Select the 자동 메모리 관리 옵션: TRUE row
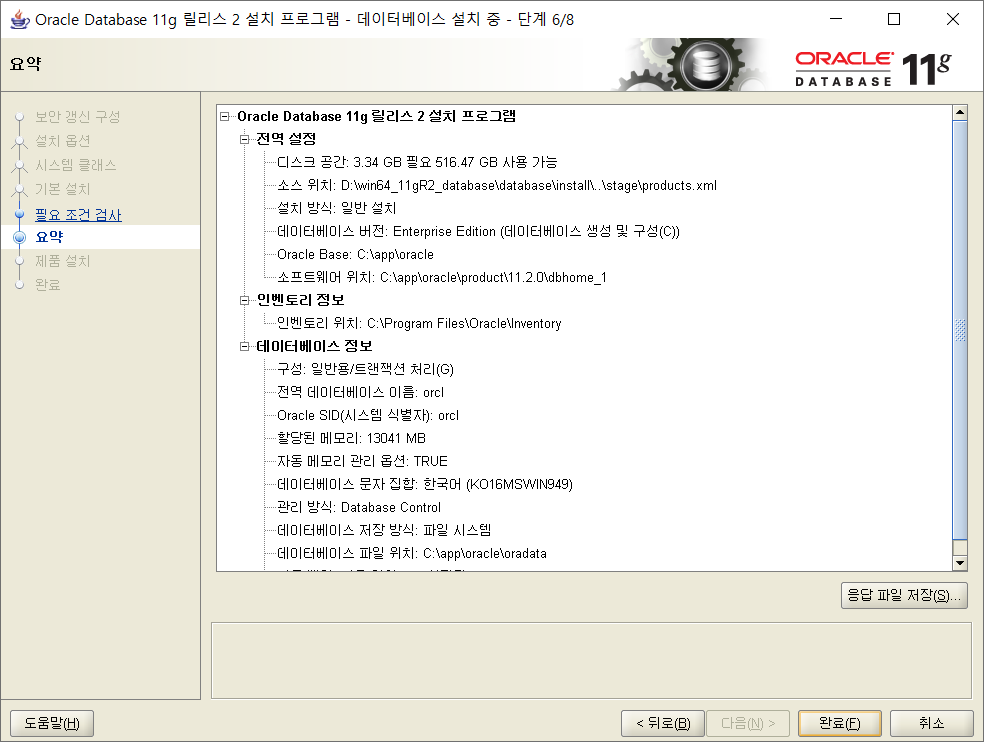Image resolution: width=984 pixels, height=742 pixels. coord(362,461)
